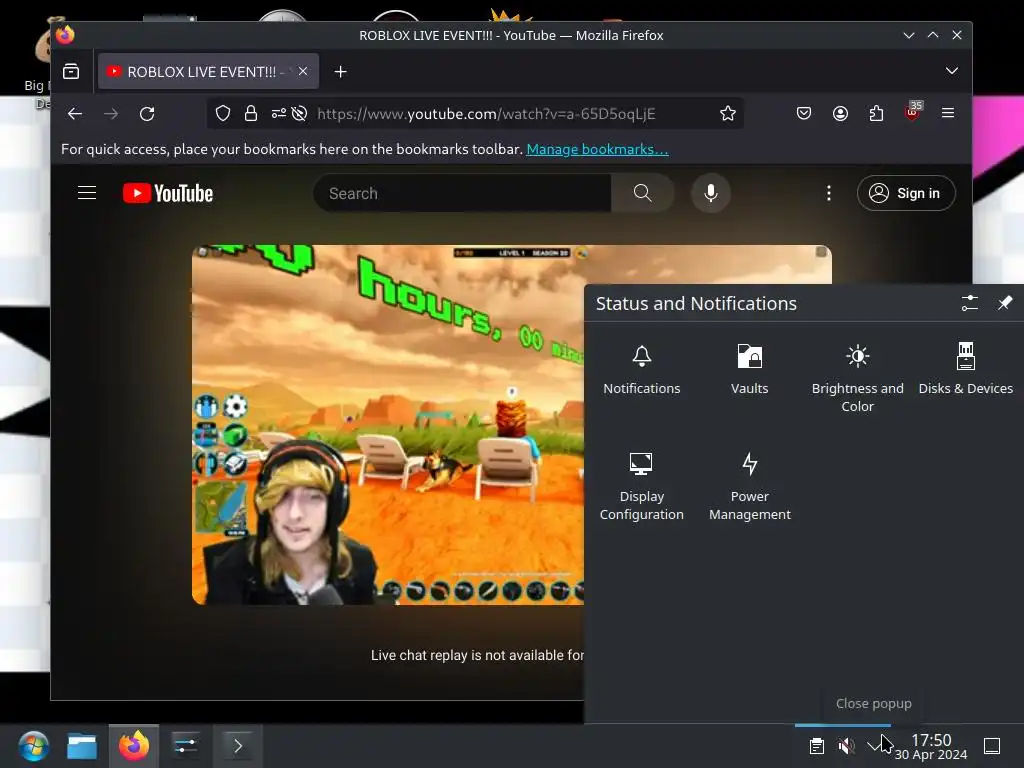Click the Firefox back arrow
The width and height of the screenshot is (1024, 768).
click(x=75, y=114)
